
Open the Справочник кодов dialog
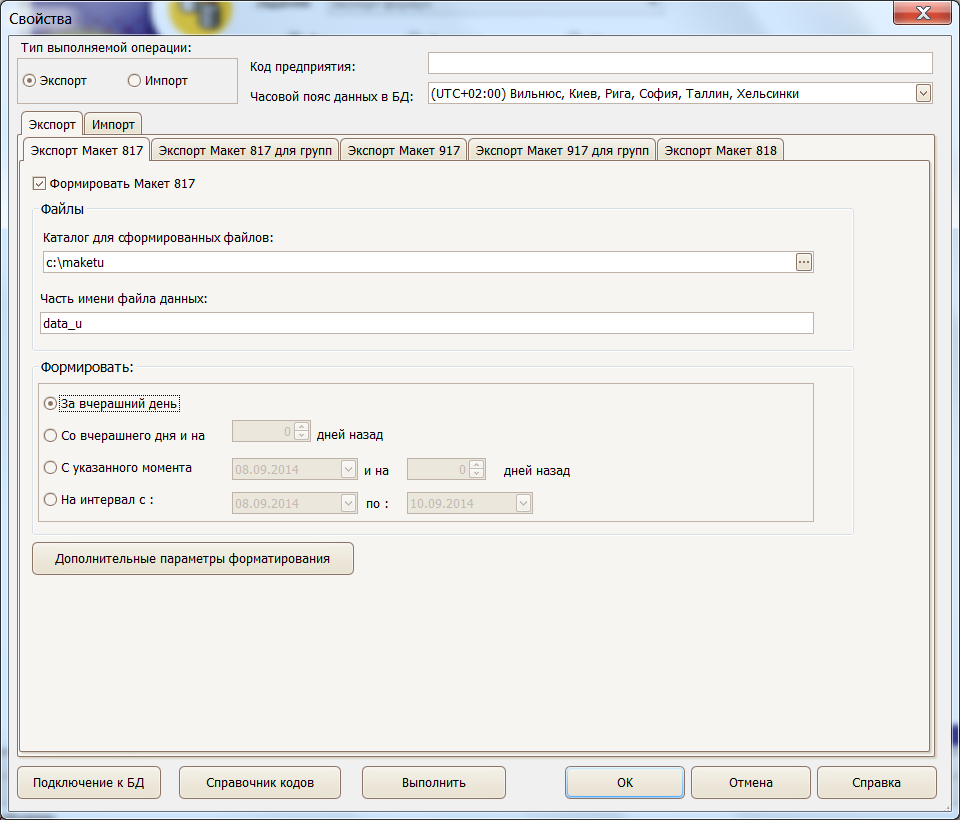pyautogui.click(x=260, y=783)
